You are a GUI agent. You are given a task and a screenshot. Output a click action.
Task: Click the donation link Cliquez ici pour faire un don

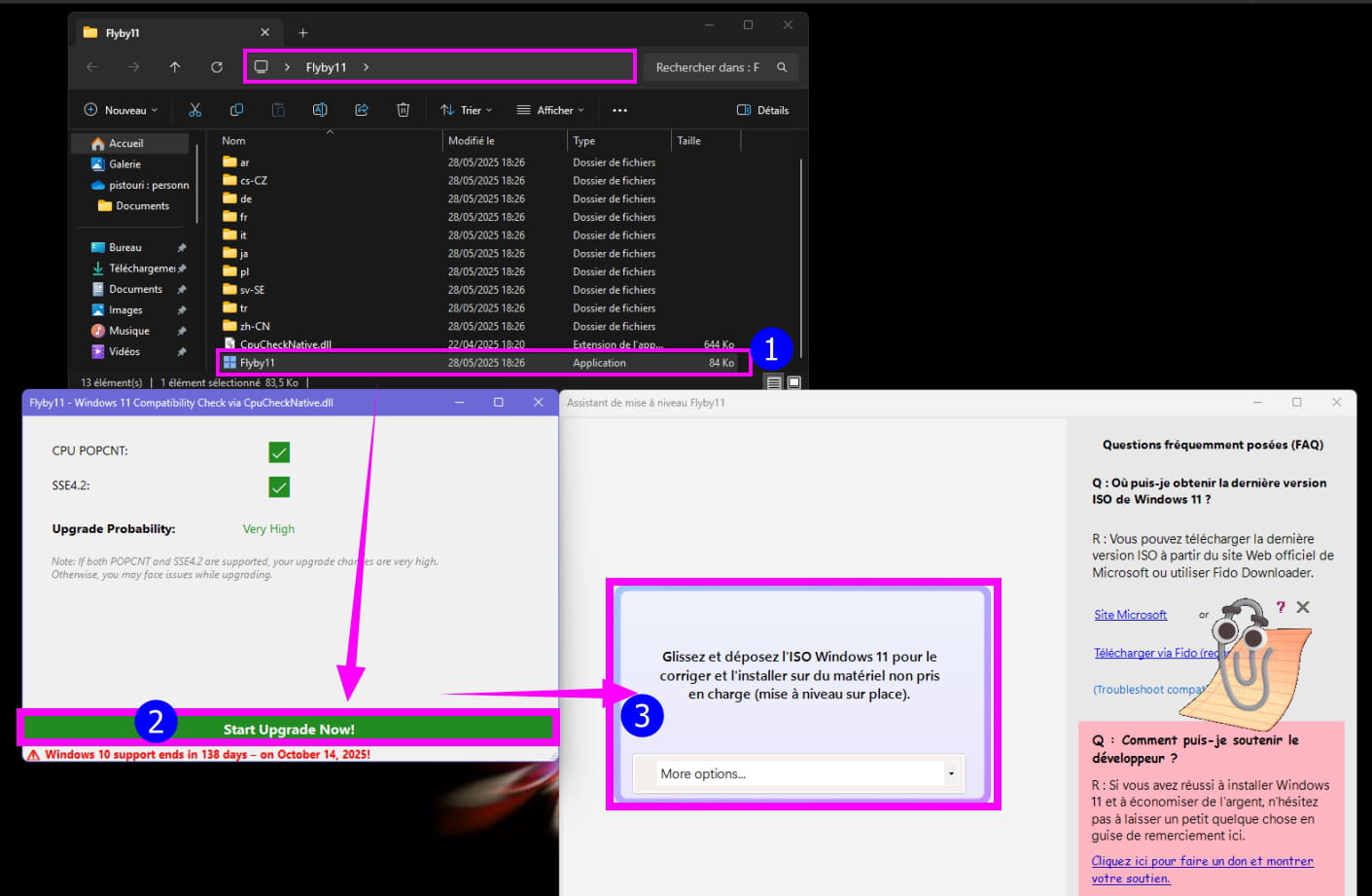[x=1202, y=870]
